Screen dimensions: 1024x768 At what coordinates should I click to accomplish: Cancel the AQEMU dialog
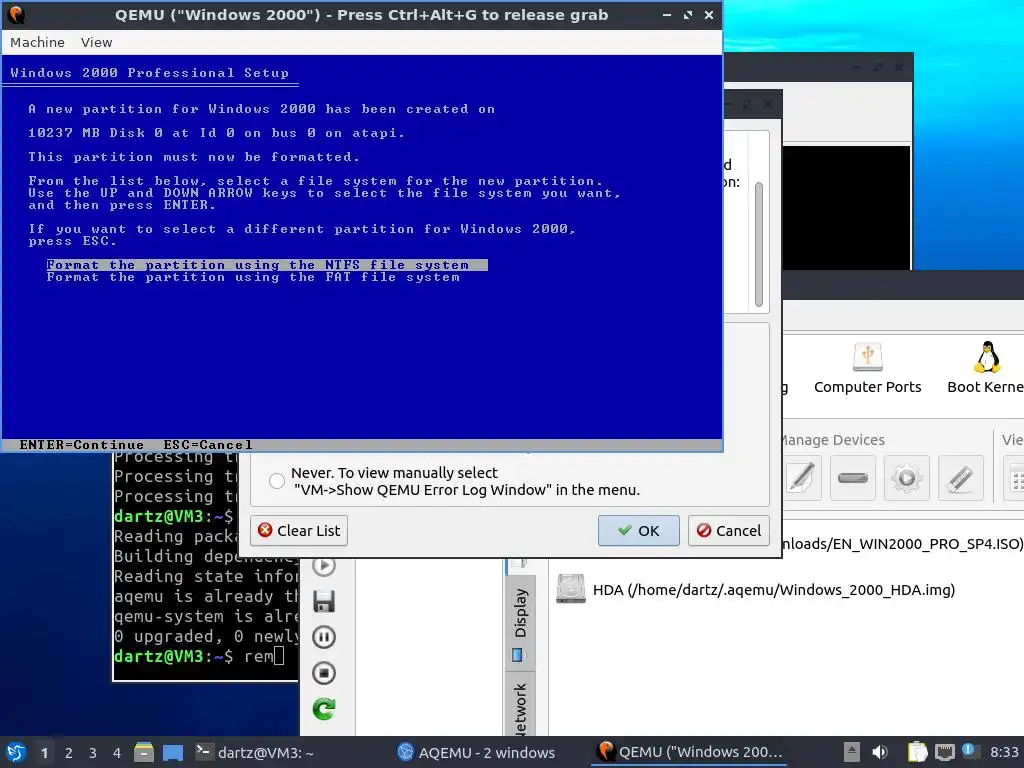[729, 530]
